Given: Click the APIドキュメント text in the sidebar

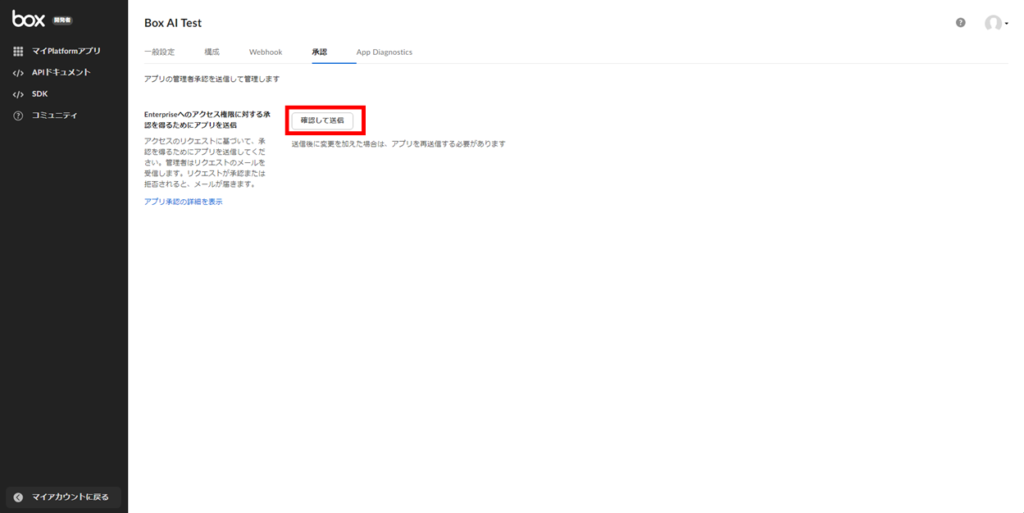Looking at the screenshot, I should 61,73.
